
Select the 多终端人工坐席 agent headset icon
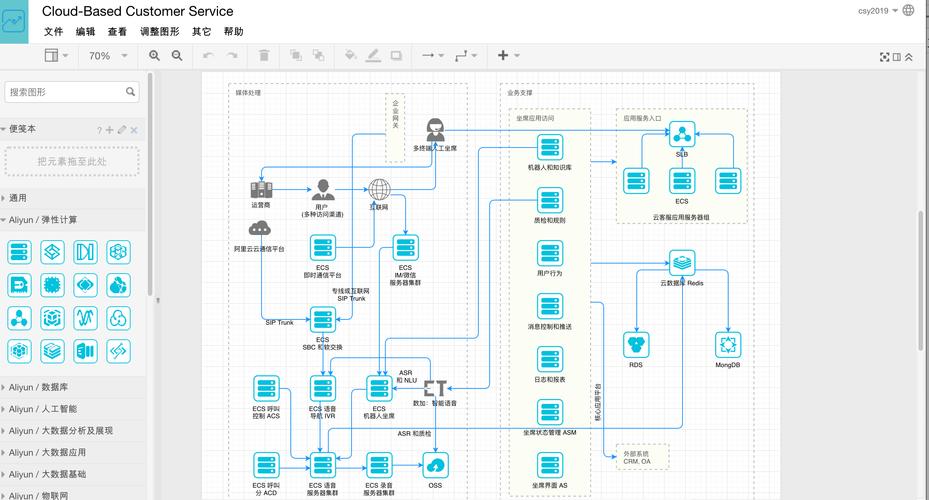click(x=435, y=130)
